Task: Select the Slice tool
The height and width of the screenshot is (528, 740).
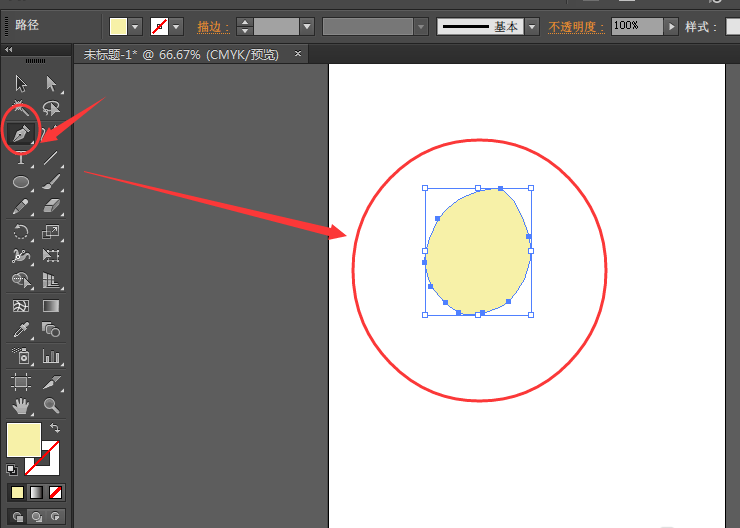Action: 51,382
